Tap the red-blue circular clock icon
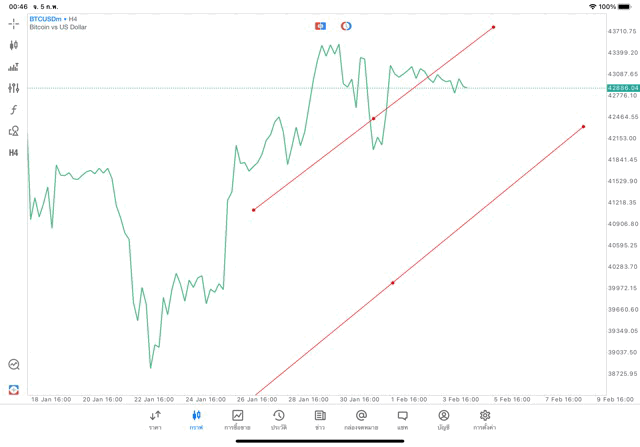 click(x=346, y=26)
